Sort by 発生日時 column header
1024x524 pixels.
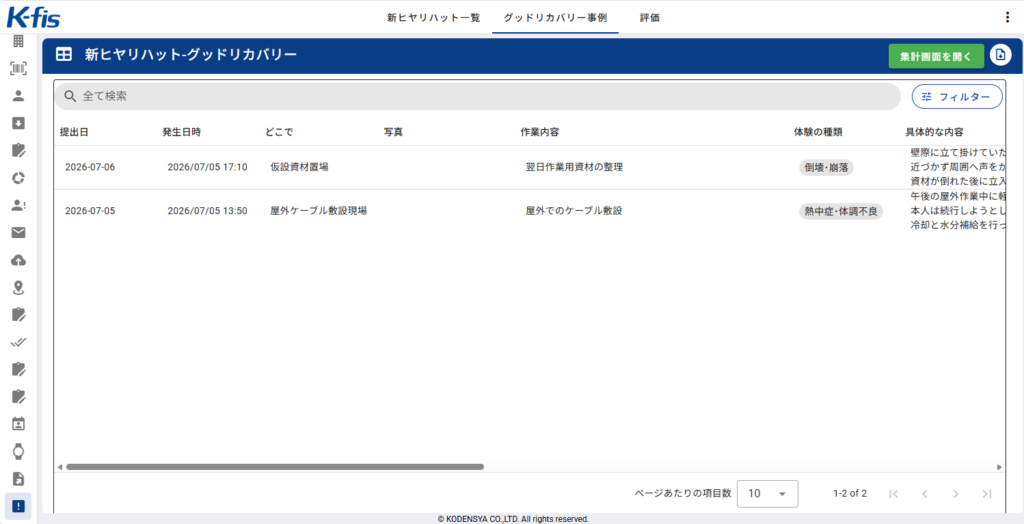tap(182, 132)
